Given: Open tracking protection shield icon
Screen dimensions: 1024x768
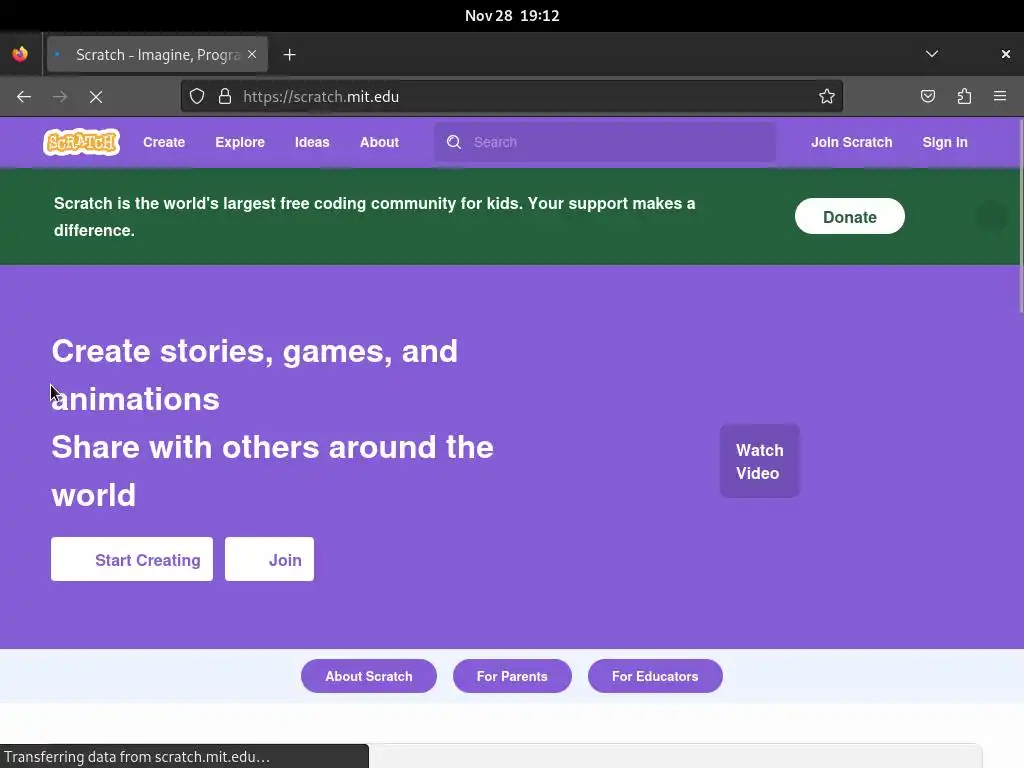Looking at the screenshot, I should click(x=197, y=97).
